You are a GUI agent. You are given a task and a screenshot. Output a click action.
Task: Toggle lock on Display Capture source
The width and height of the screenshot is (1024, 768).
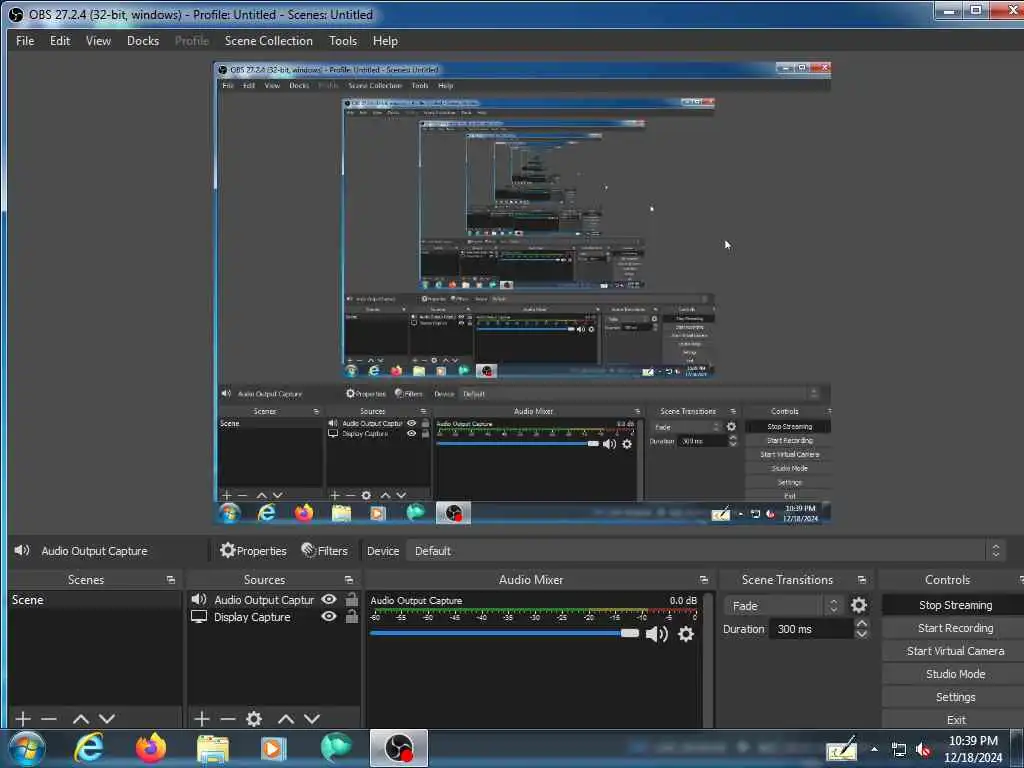pyautogui.click(x=352, y=616)
